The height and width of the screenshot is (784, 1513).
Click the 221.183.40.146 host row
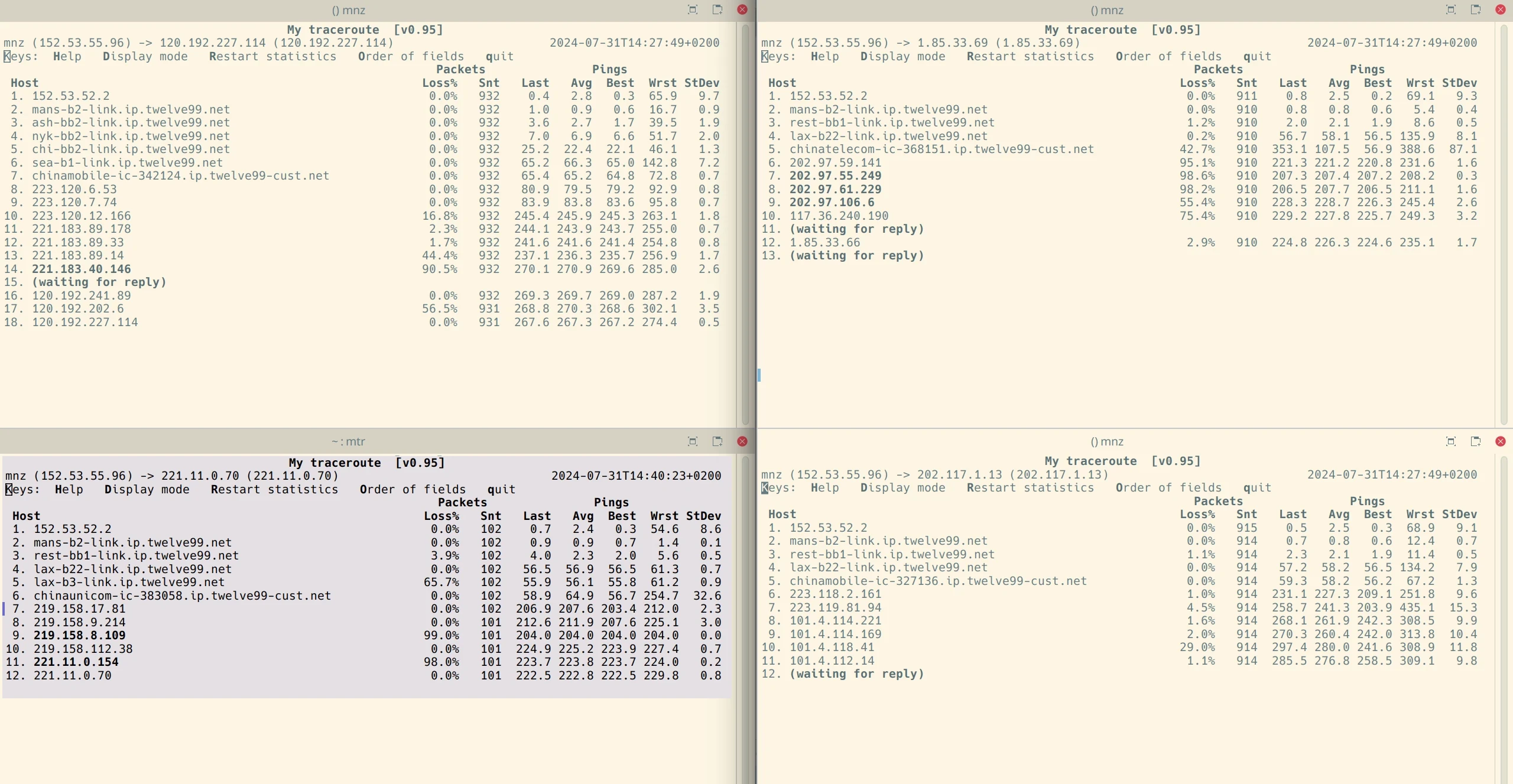82,269
